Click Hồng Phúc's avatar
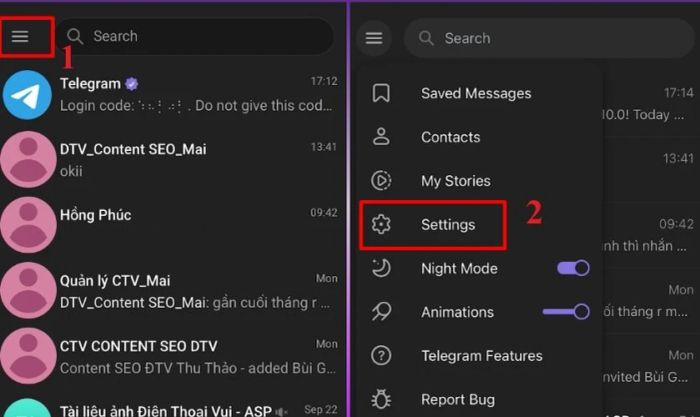 pyautogui.click(x=28, y=225)
